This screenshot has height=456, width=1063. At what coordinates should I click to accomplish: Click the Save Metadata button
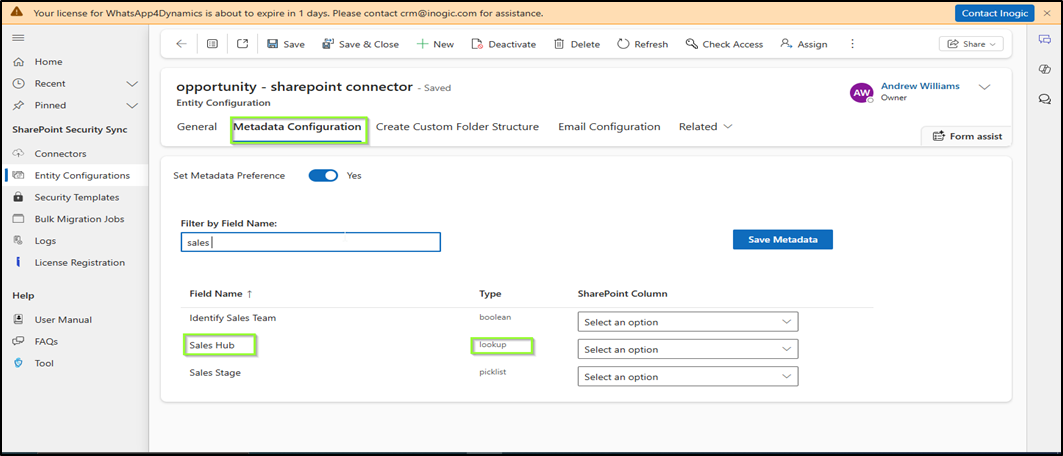point(782,240)
